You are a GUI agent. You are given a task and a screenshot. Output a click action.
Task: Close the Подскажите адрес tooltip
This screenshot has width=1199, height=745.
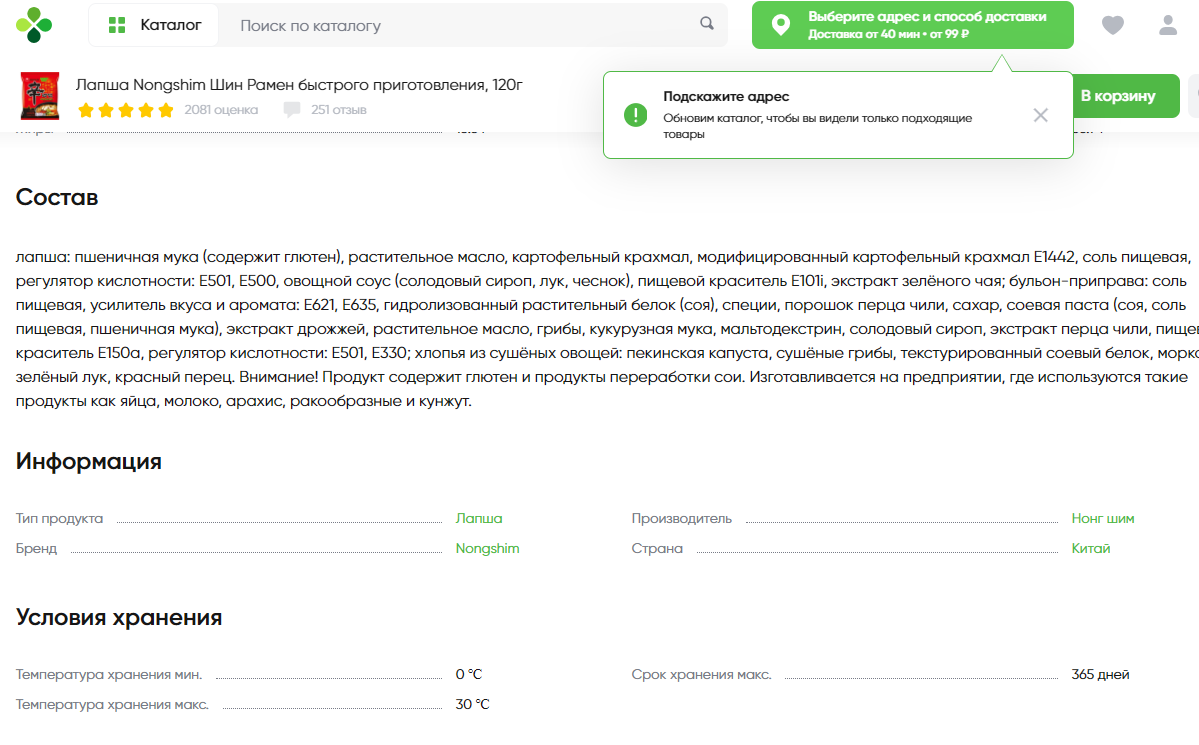[1041, 115]
